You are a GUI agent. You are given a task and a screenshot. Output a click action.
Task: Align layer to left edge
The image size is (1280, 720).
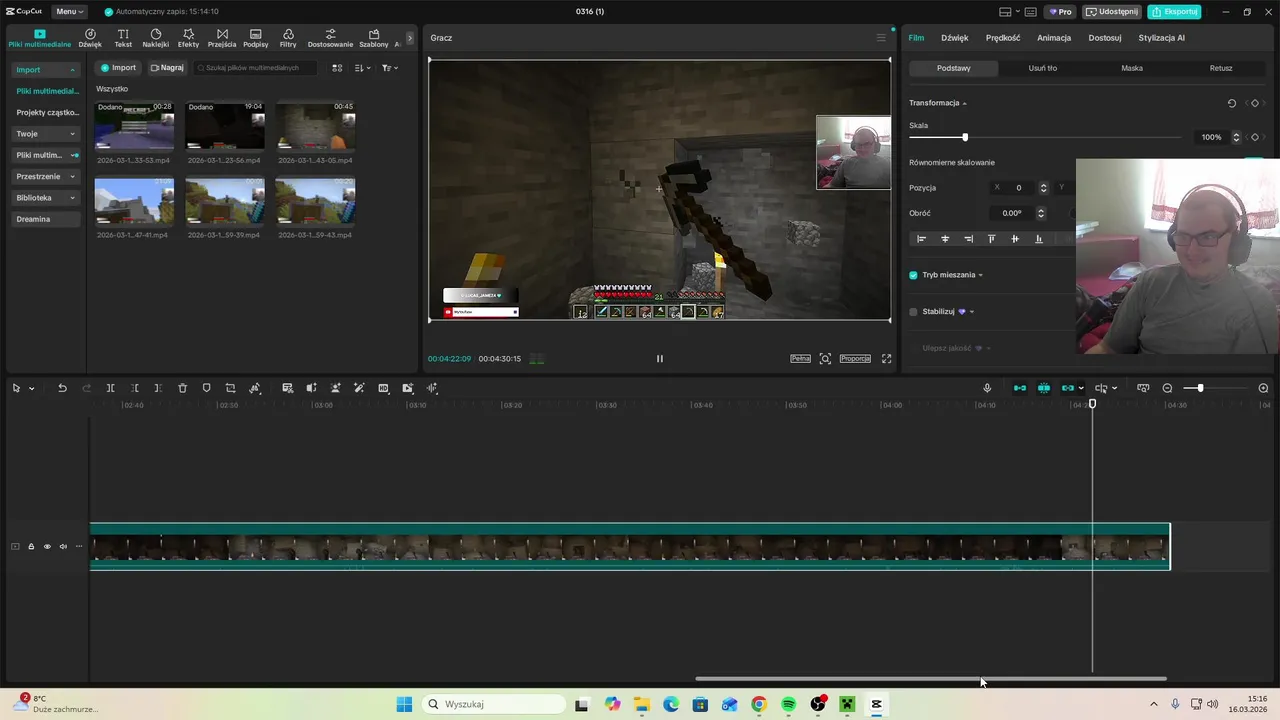921,239
